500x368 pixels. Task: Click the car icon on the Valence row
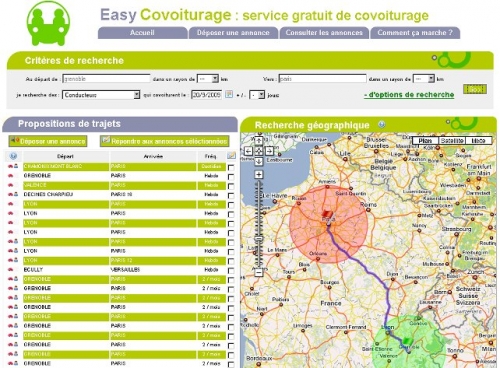tap(10, 185)
